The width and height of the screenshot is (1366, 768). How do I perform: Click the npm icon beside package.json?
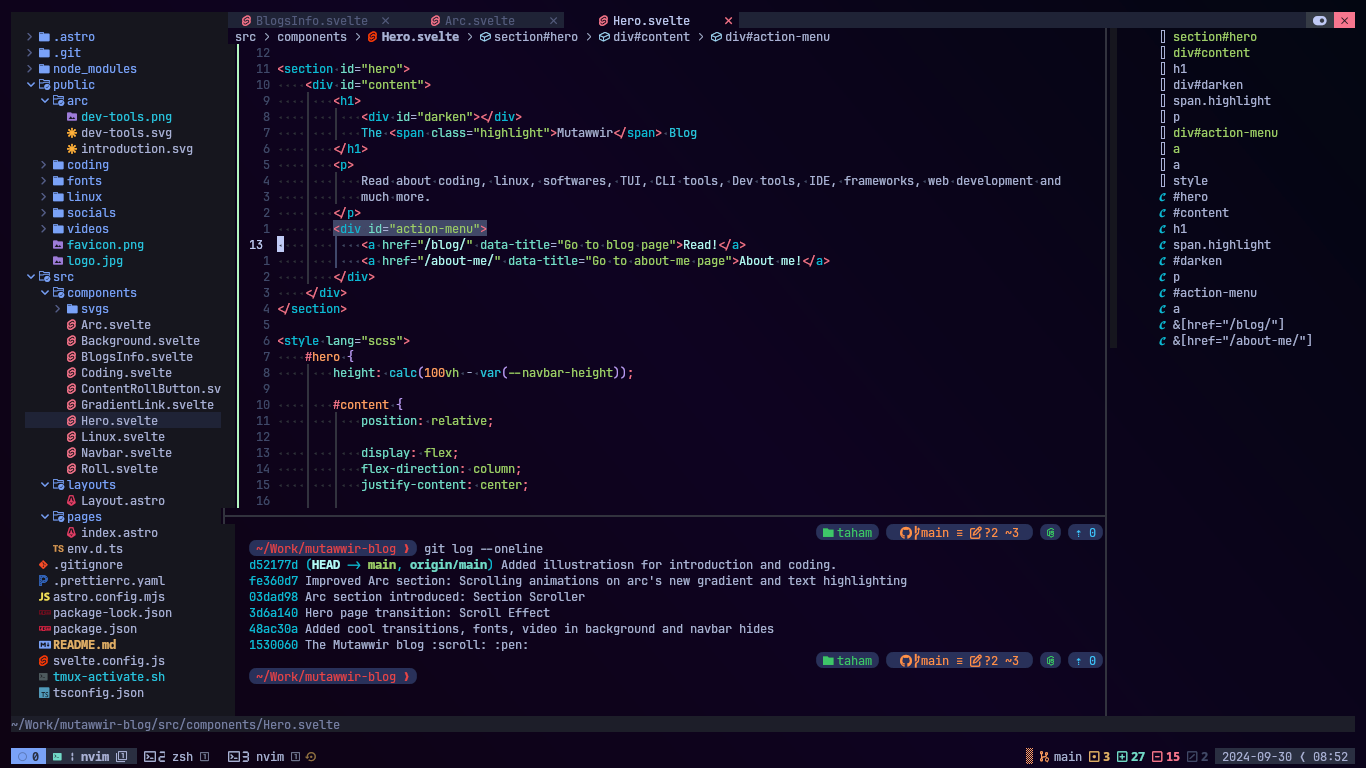[x=44, y=629]
